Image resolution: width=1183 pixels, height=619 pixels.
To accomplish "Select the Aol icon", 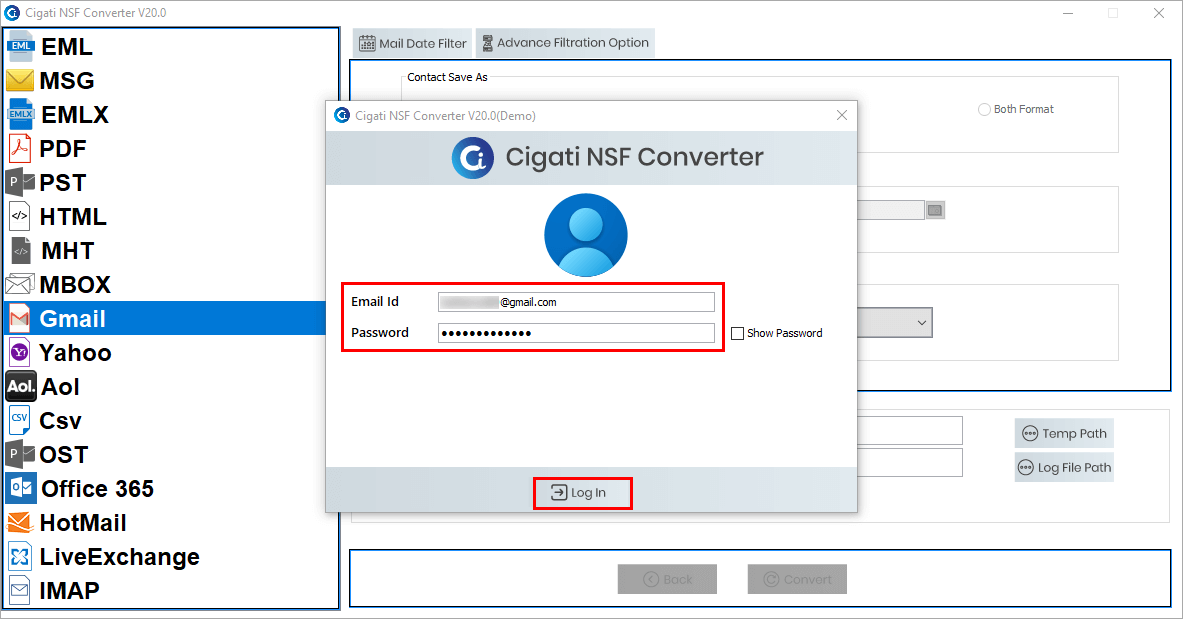I will 20,386.
